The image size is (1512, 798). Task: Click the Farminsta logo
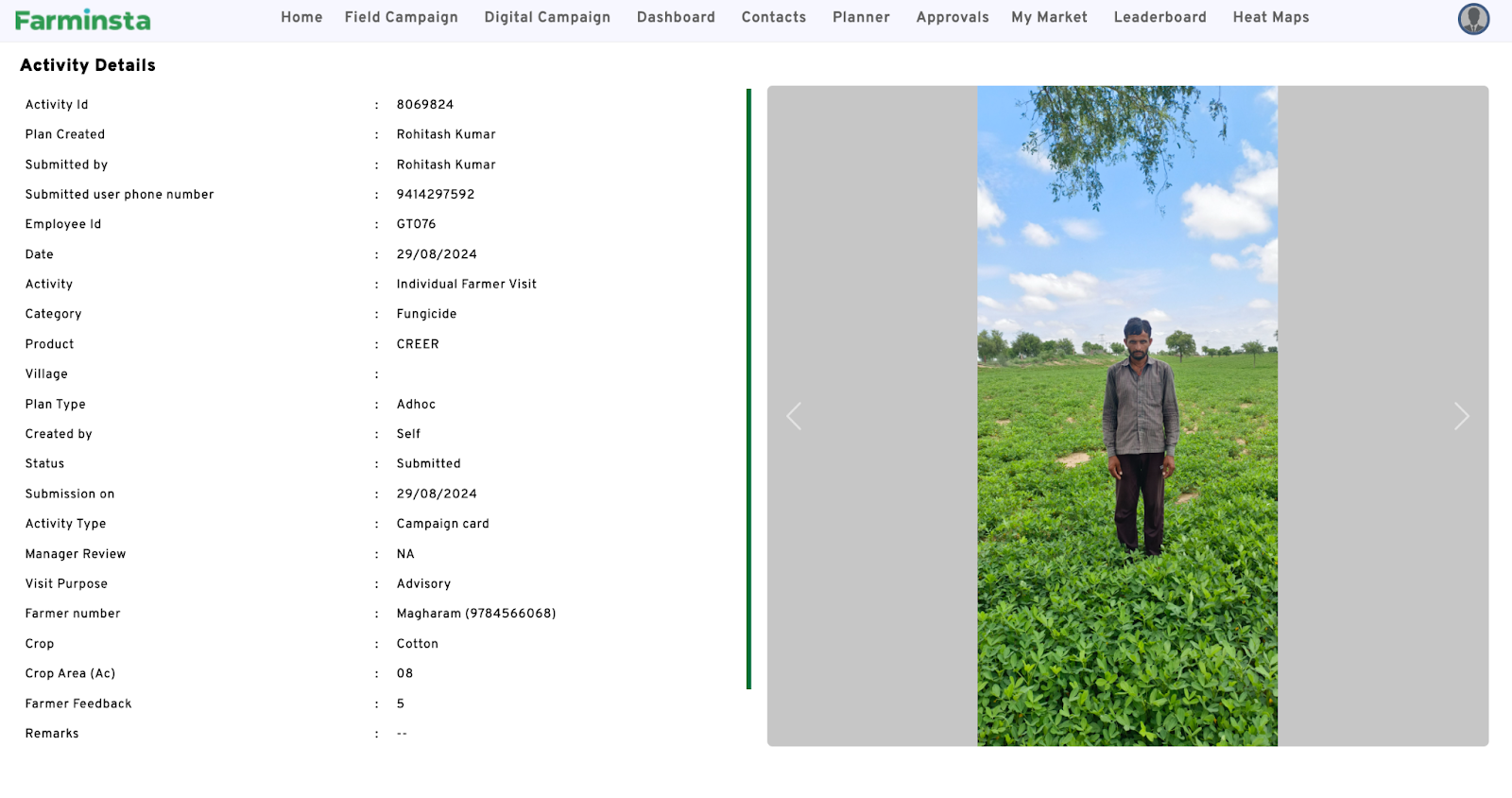click(x=83, y=20)
